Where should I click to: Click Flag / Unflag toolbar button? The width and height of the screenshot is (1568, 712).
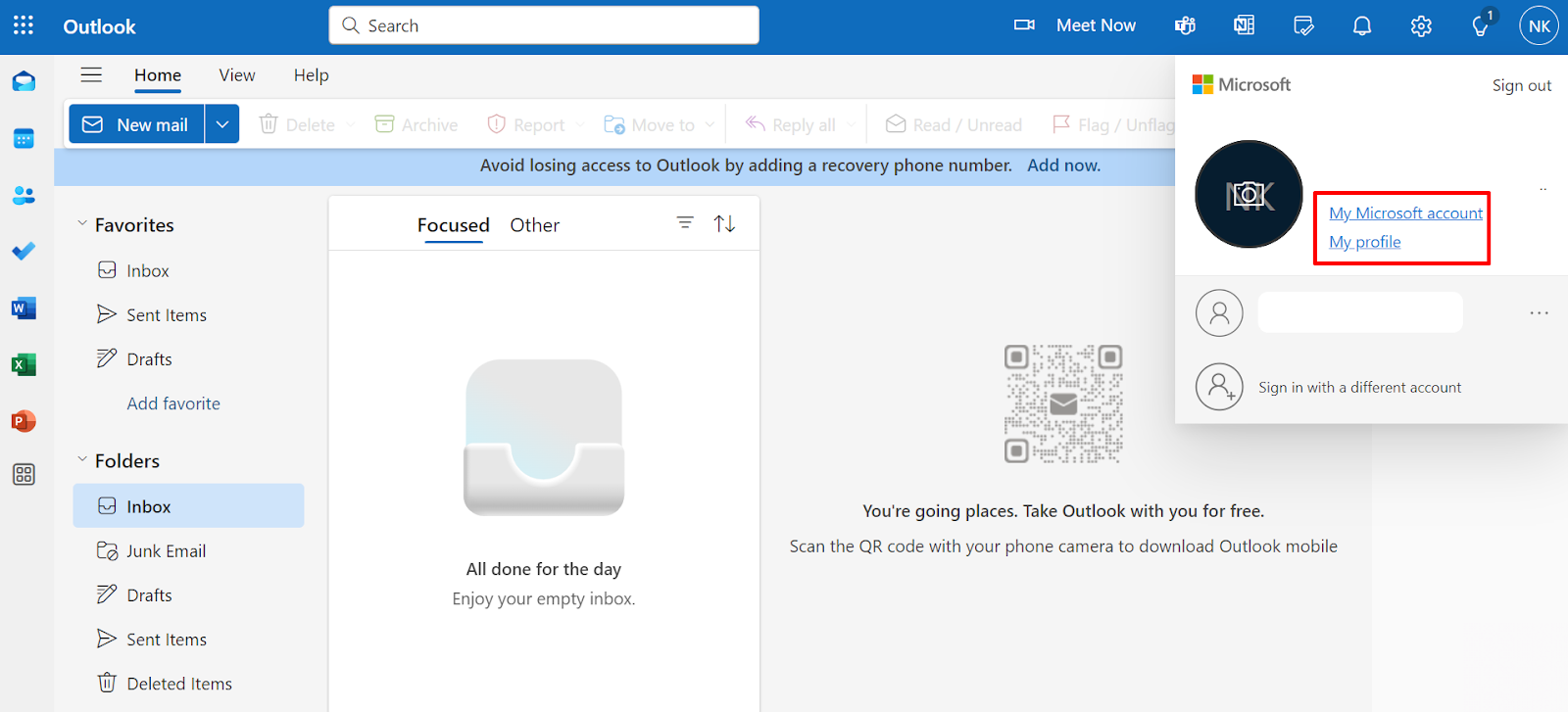coord(1112,124)
